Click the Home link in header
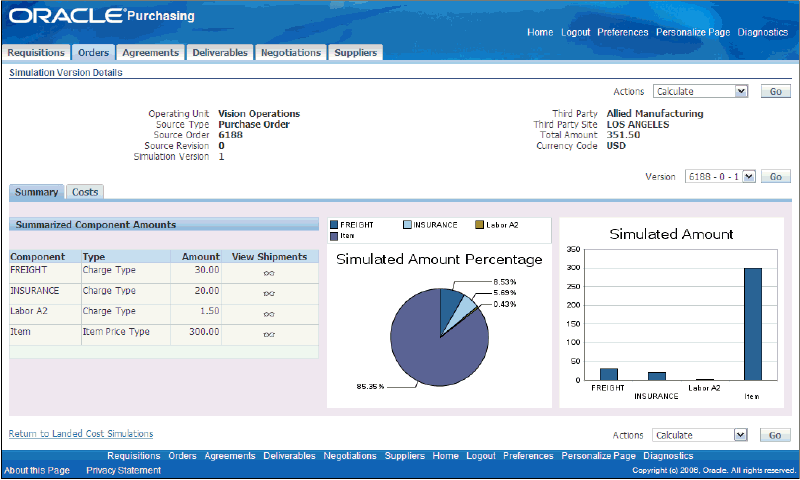The image size is (800, 480). (540, 32)
